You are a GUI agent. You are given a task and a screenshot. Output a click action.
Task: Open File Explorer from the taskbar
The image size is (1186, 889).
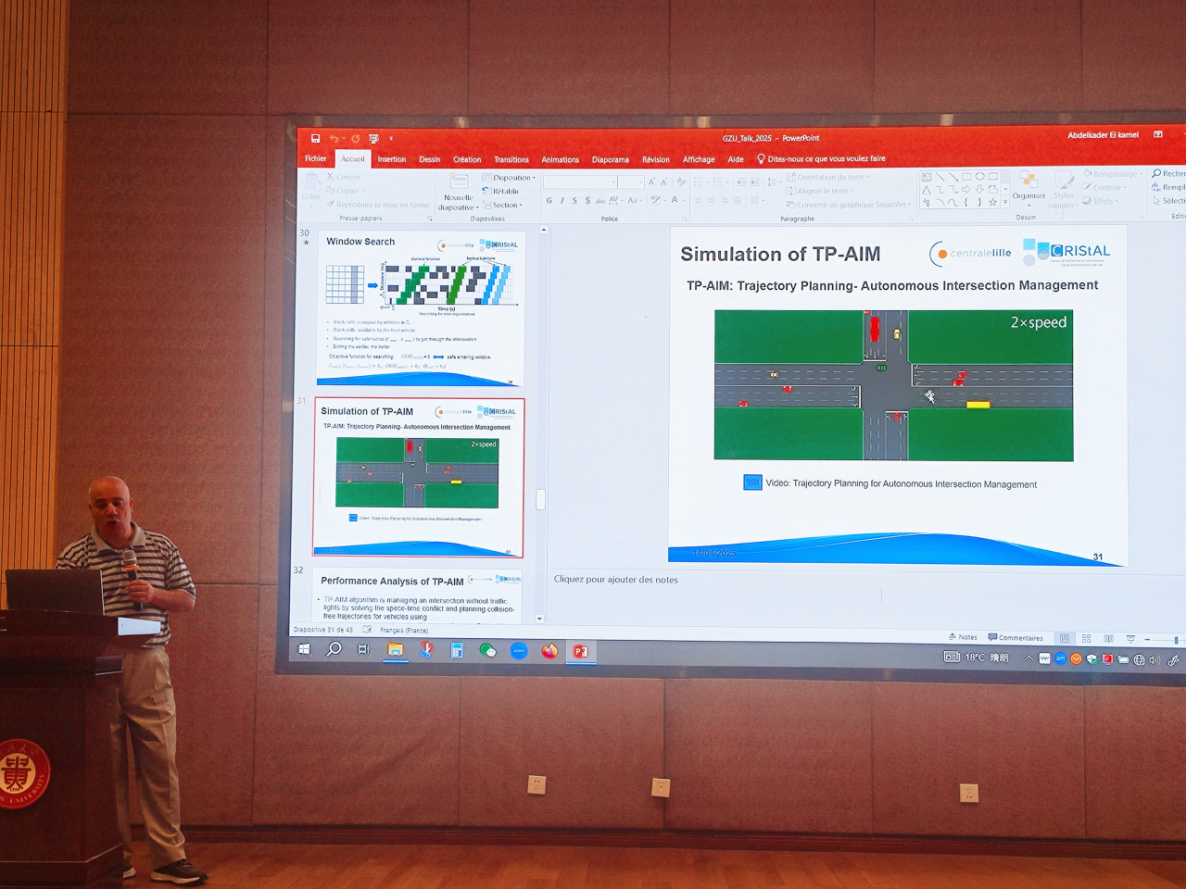coord(395,650)
